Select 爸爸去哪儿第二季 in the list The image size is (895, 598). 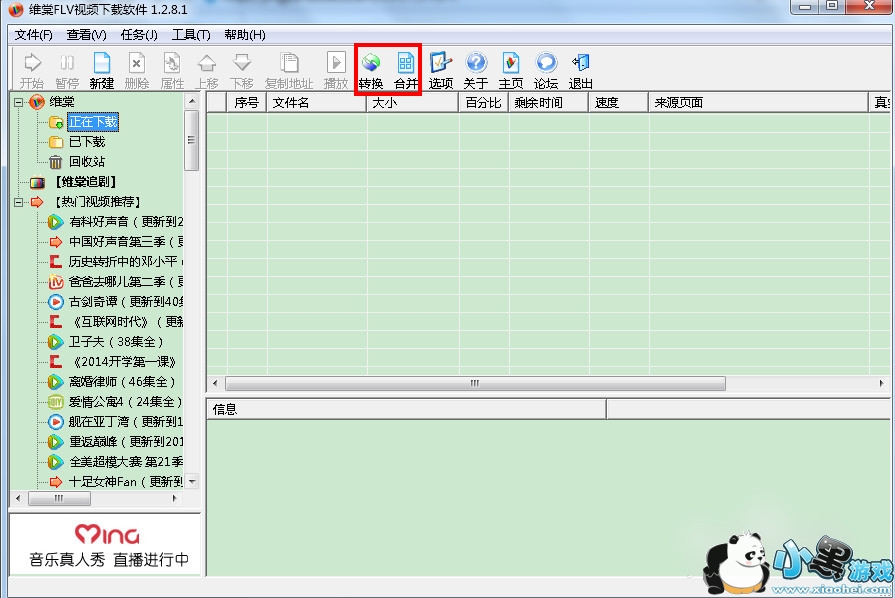pos(126,281)
